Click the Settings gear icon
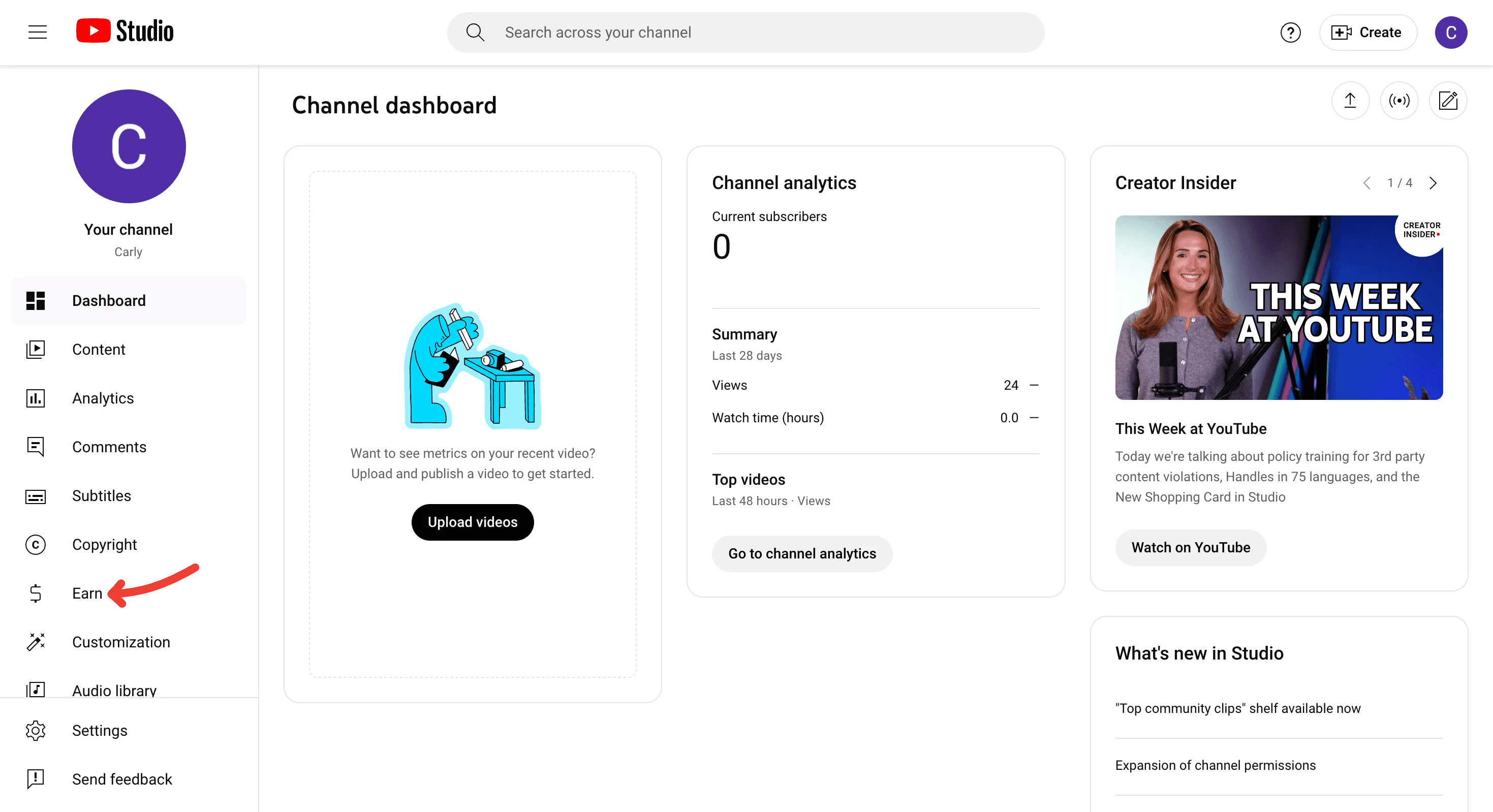This screenshot has height=812, width=1493. (36, 730)
